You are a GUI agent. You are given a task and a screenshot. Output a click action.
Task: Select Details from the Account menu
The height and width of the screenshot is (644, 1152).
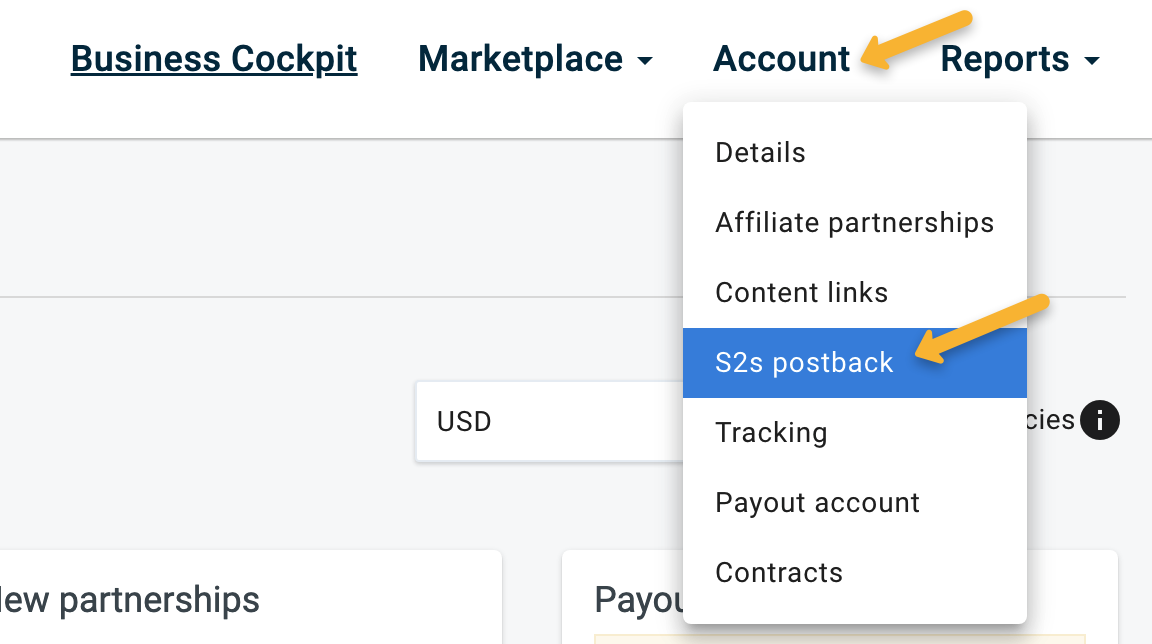tap(760, 153)
